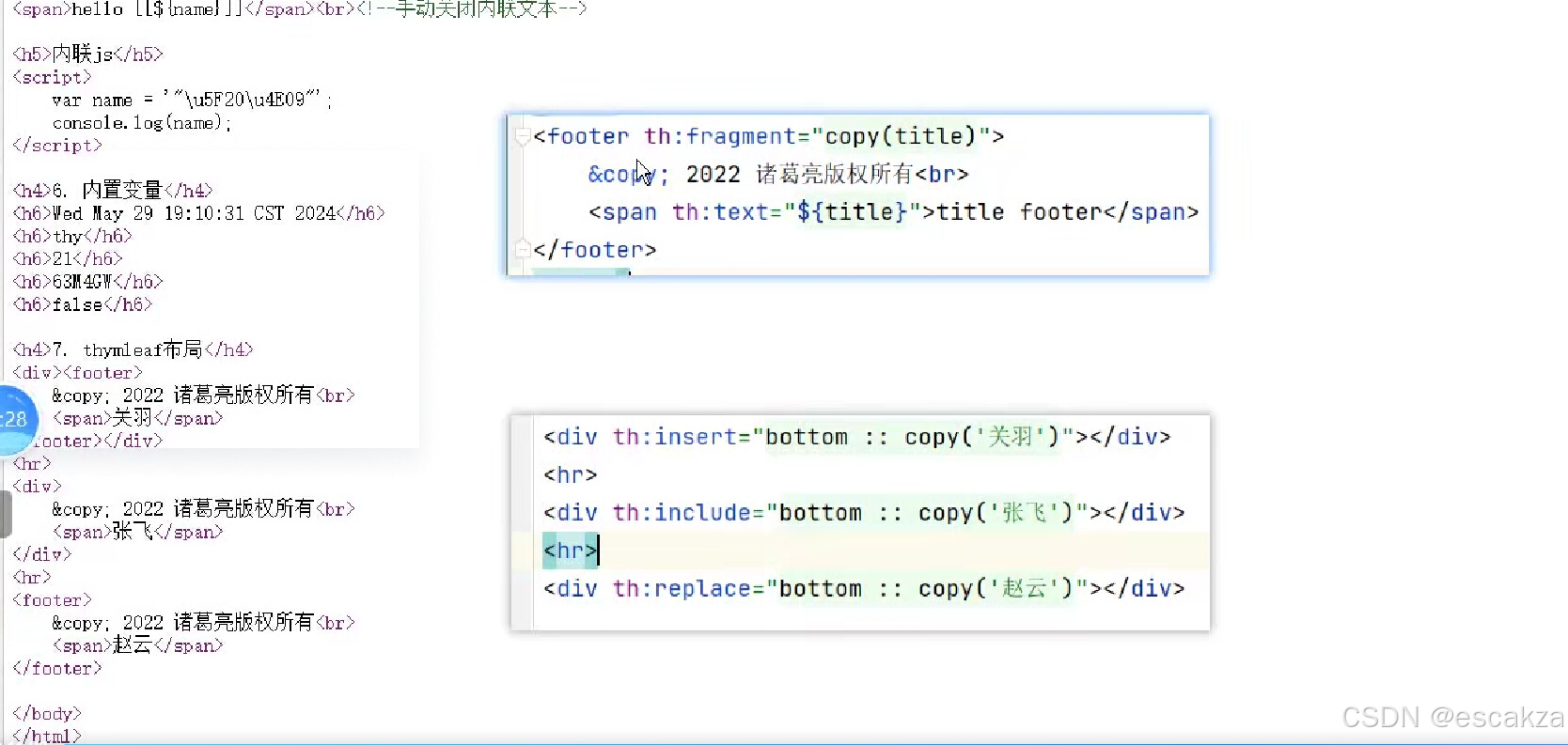Click the copyright line above the 张飞 span
This screenshot has width=1568, height=745.
[203, 509]
